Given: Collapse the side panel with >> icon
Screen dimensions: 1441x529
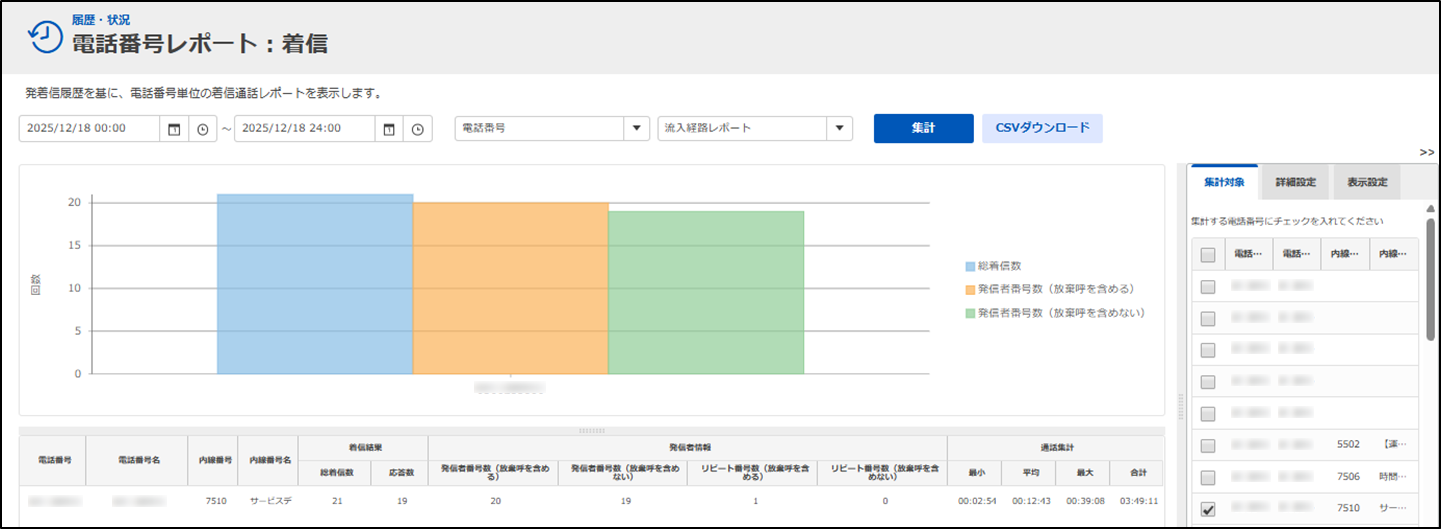Looking at the screenshot, I should pos(1427,152).
